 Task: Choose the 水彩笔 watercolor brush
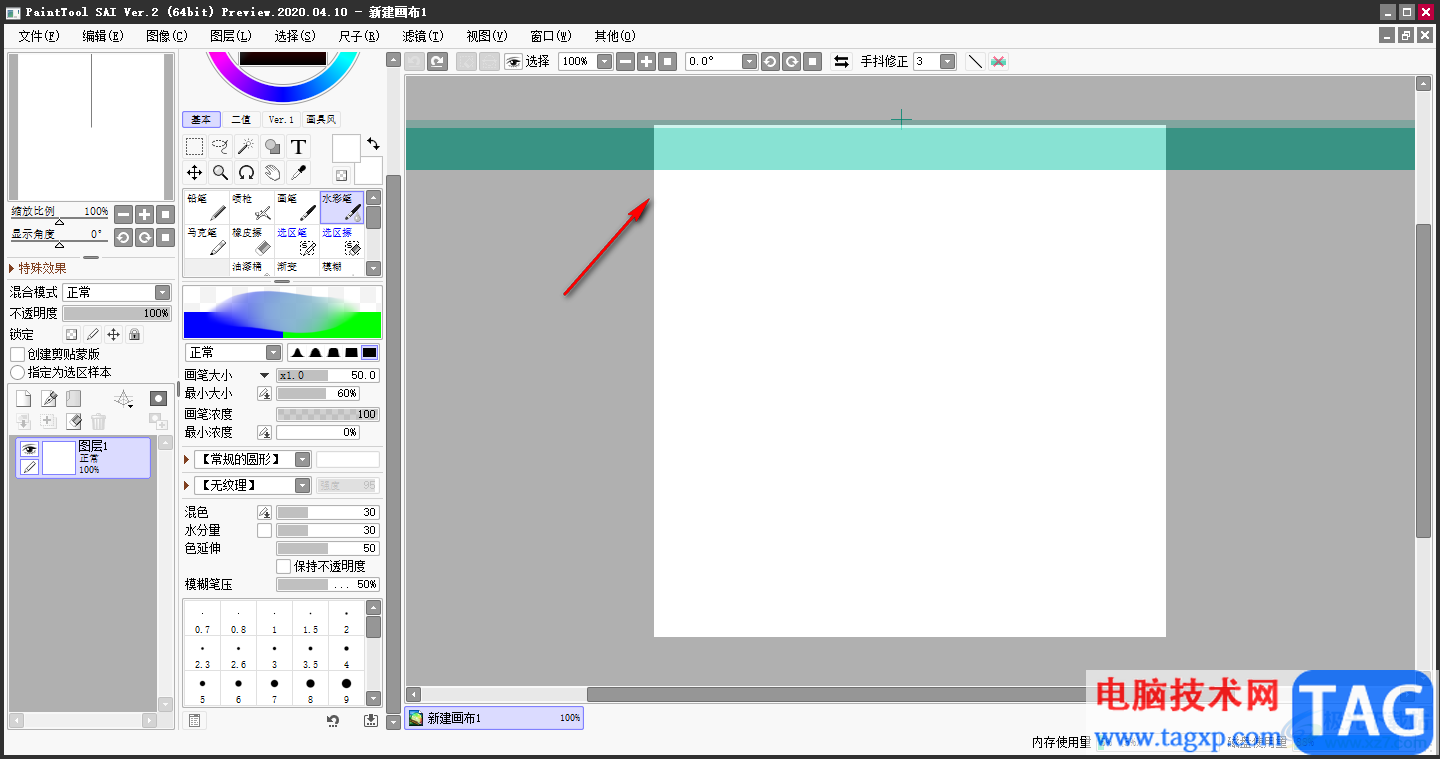(x=342, y=207)
